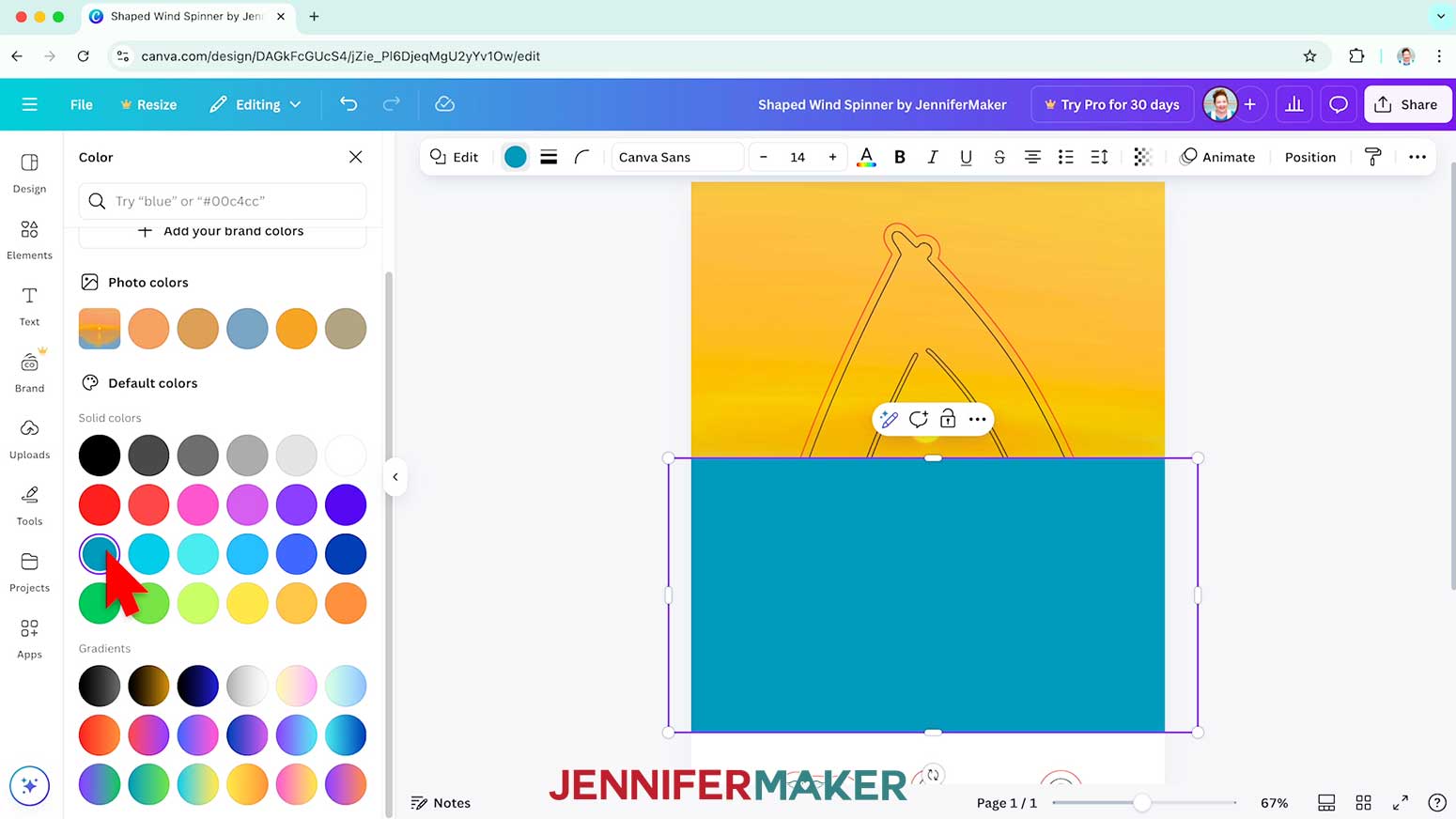Screen dimensions: 1456x819
Task: Toggle strikethrough formatting
Action: 999,157
